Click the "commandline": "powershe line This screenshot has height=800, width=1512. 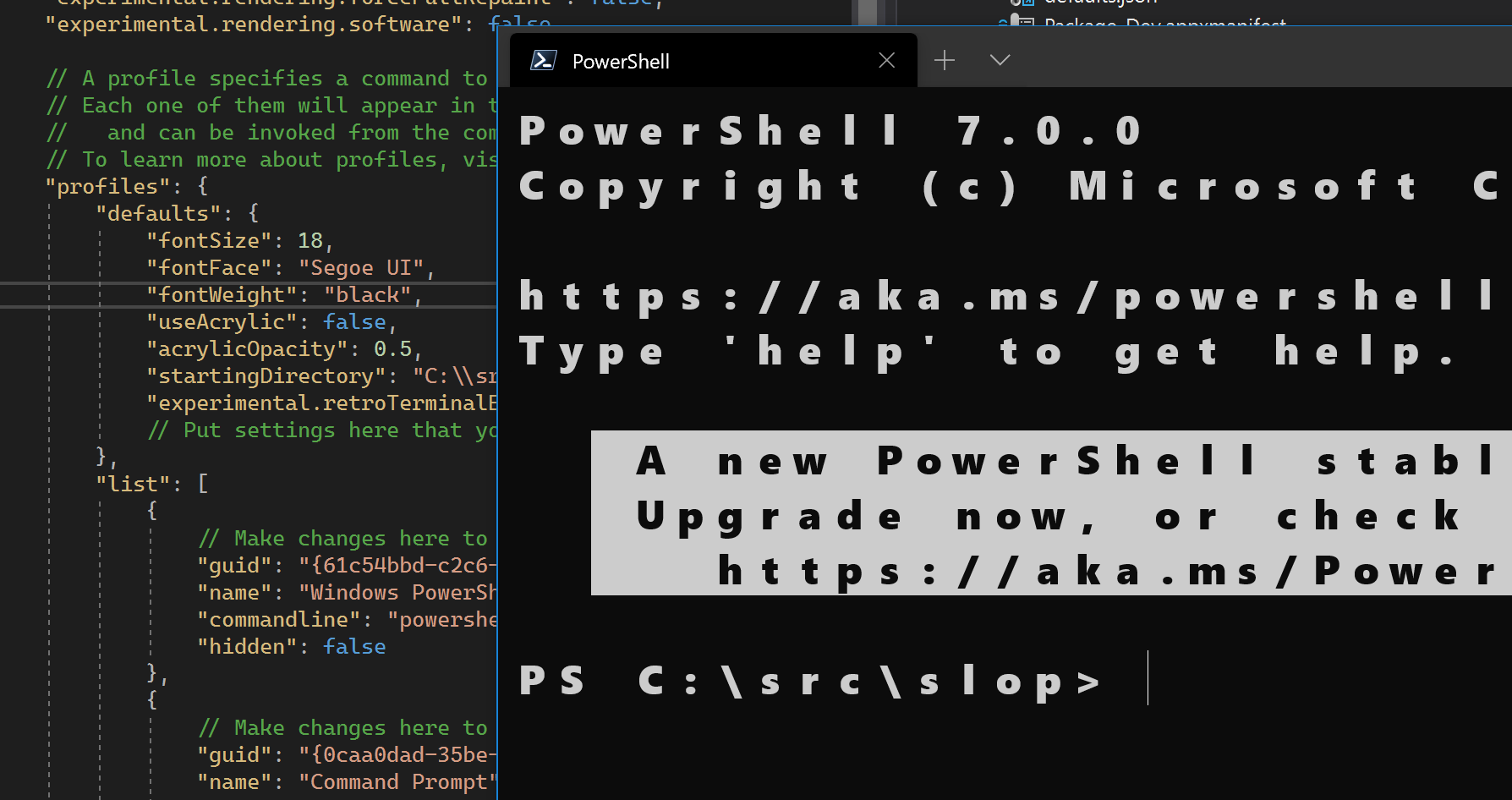[347, 619]
